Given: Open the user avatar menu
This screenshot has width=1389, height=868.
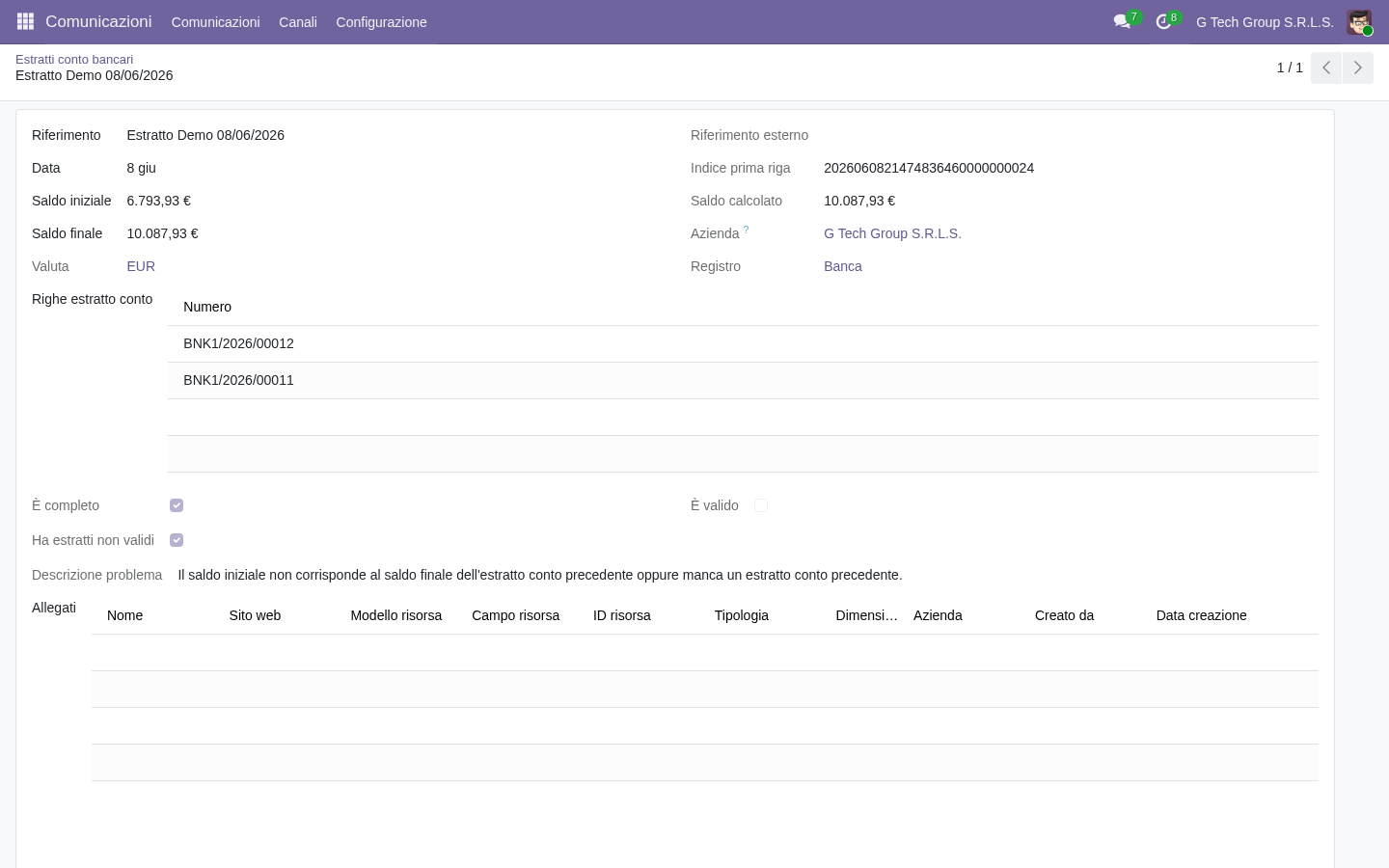Looking at the screenshot, I should 1359,22.
